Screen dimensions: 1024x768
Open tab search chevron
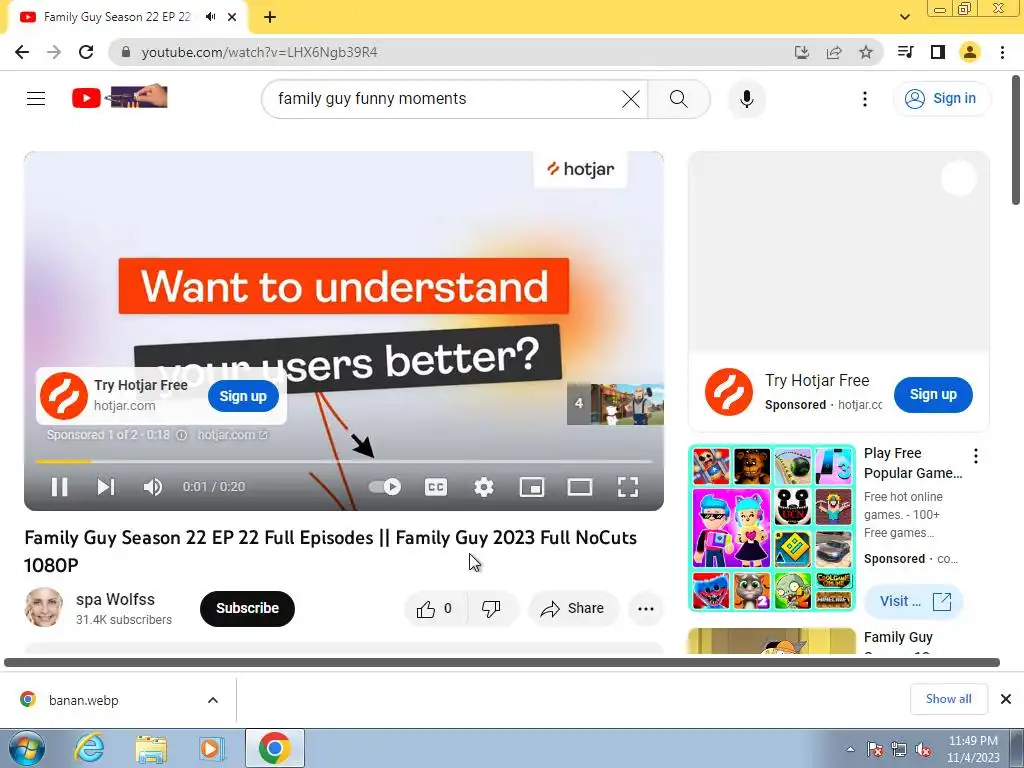coord(904,17)
